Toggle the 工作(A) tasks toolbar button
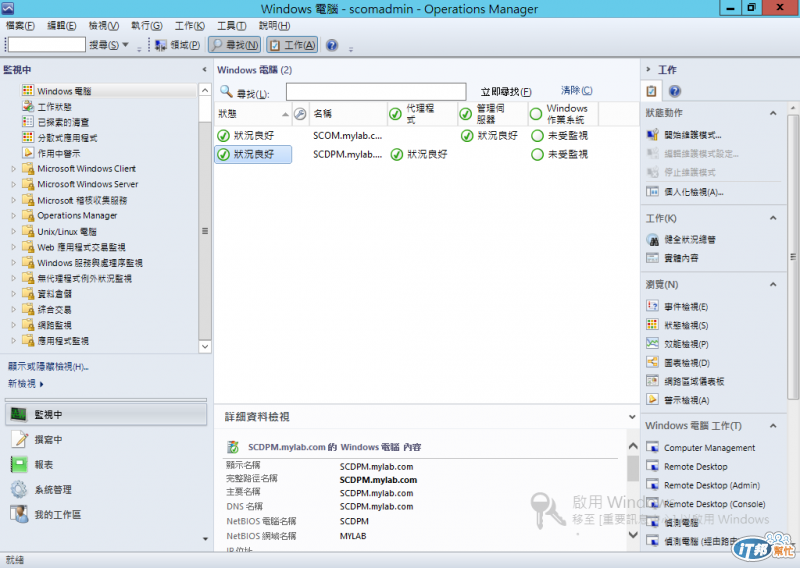This screenshot has width=800, height=568. (x=292, y=45)
